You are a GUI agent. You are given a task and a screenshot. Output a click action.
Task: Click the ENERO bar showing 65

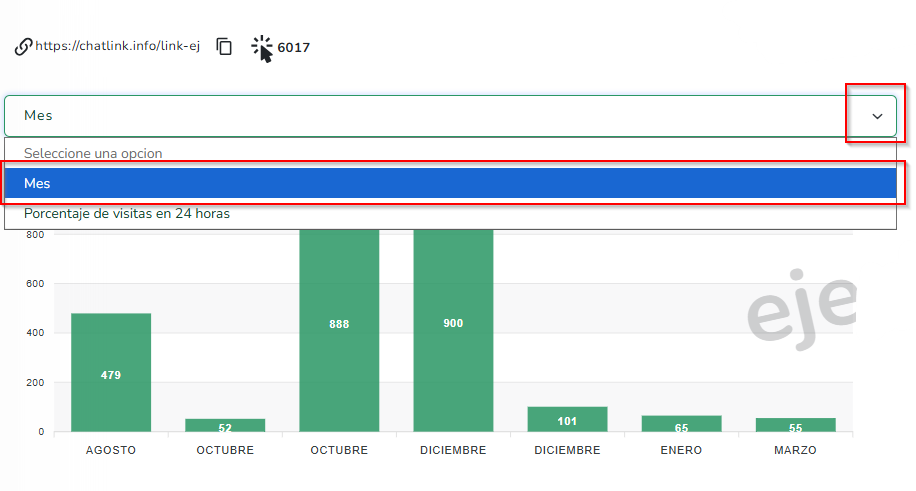(x=681, y=423)
